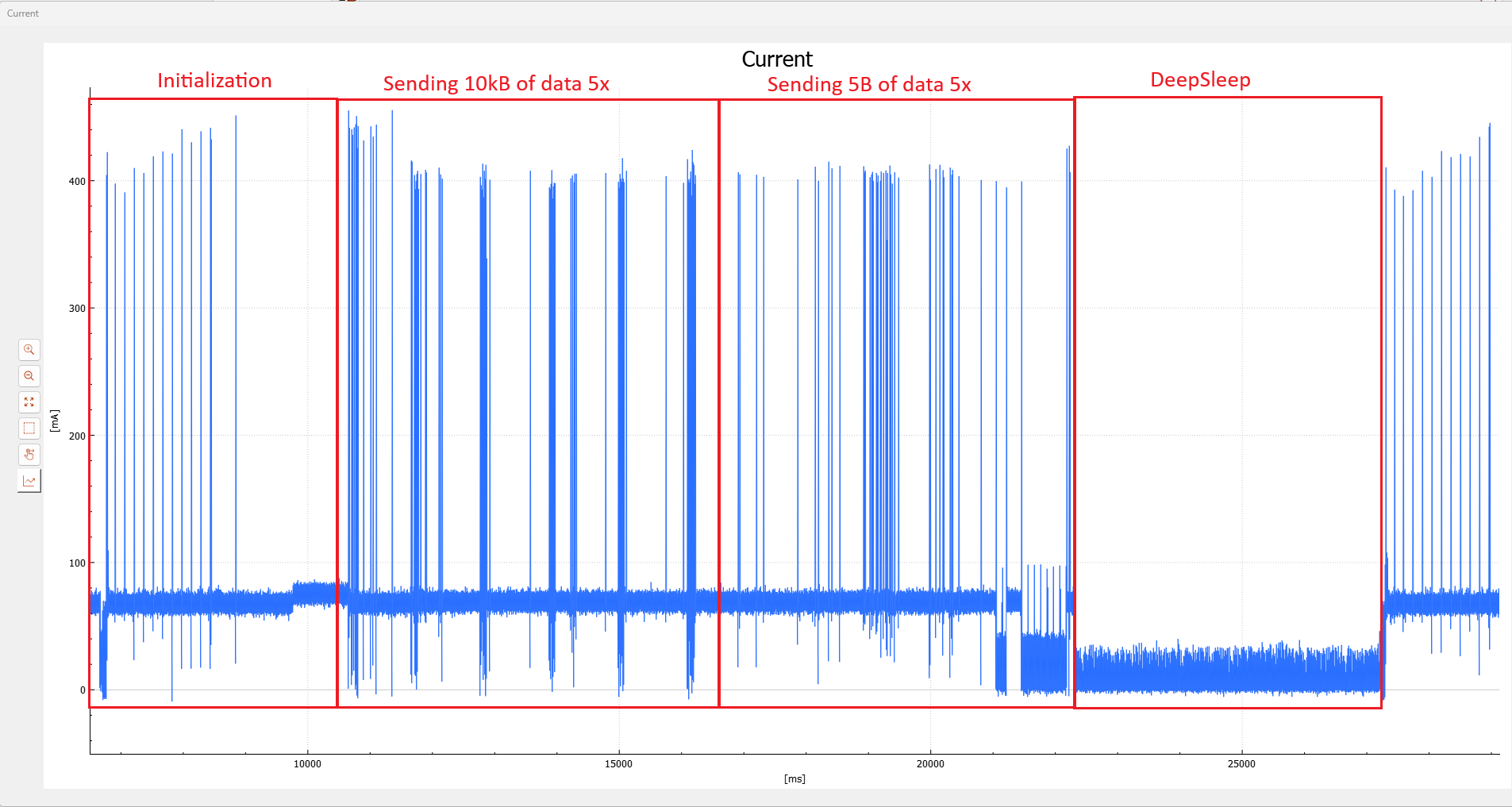Screen dimensions: 1512x807
Task: Click the 'Sending 5B of data 5x' label
Action: click(869, 85)
